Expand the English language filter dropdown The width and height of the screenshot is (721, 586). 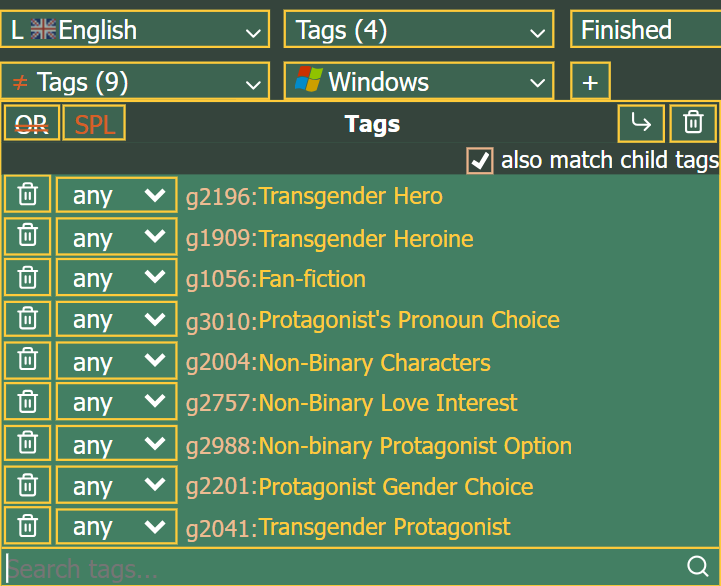point(135,30)
